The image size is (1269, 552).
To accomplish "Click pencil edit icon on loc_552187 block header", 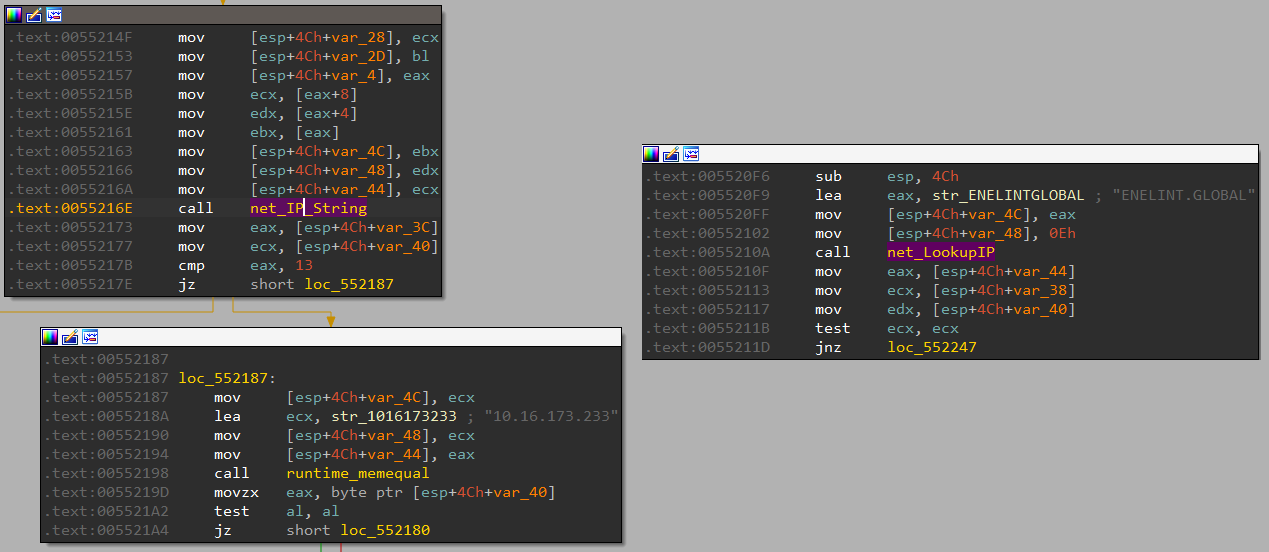I will (70, 337).
